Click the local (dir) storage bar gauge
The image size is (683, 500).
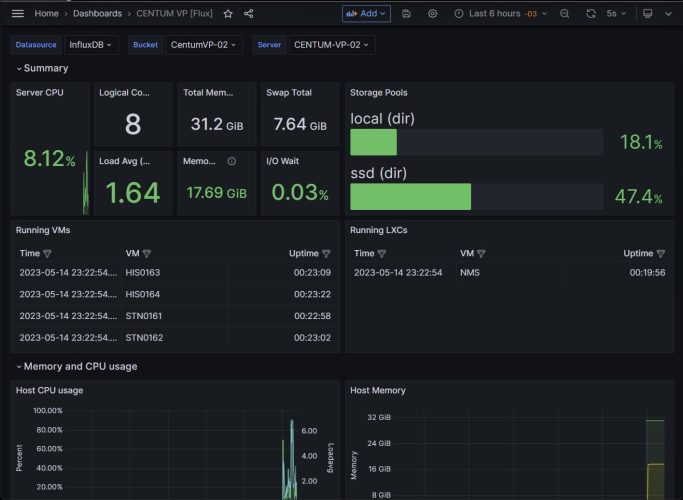(x=477, y=142)
